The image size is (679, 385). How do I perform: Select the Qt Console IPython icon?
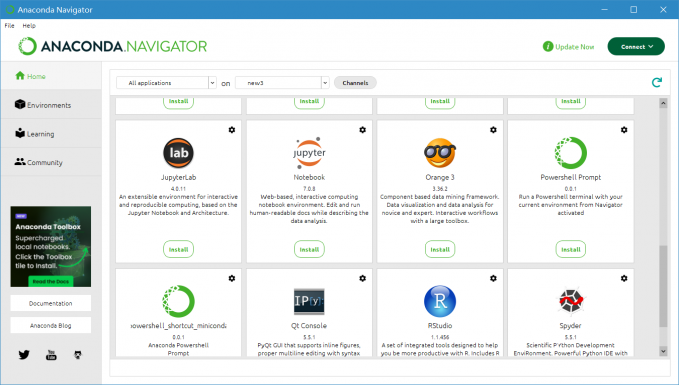pos(309,301)
